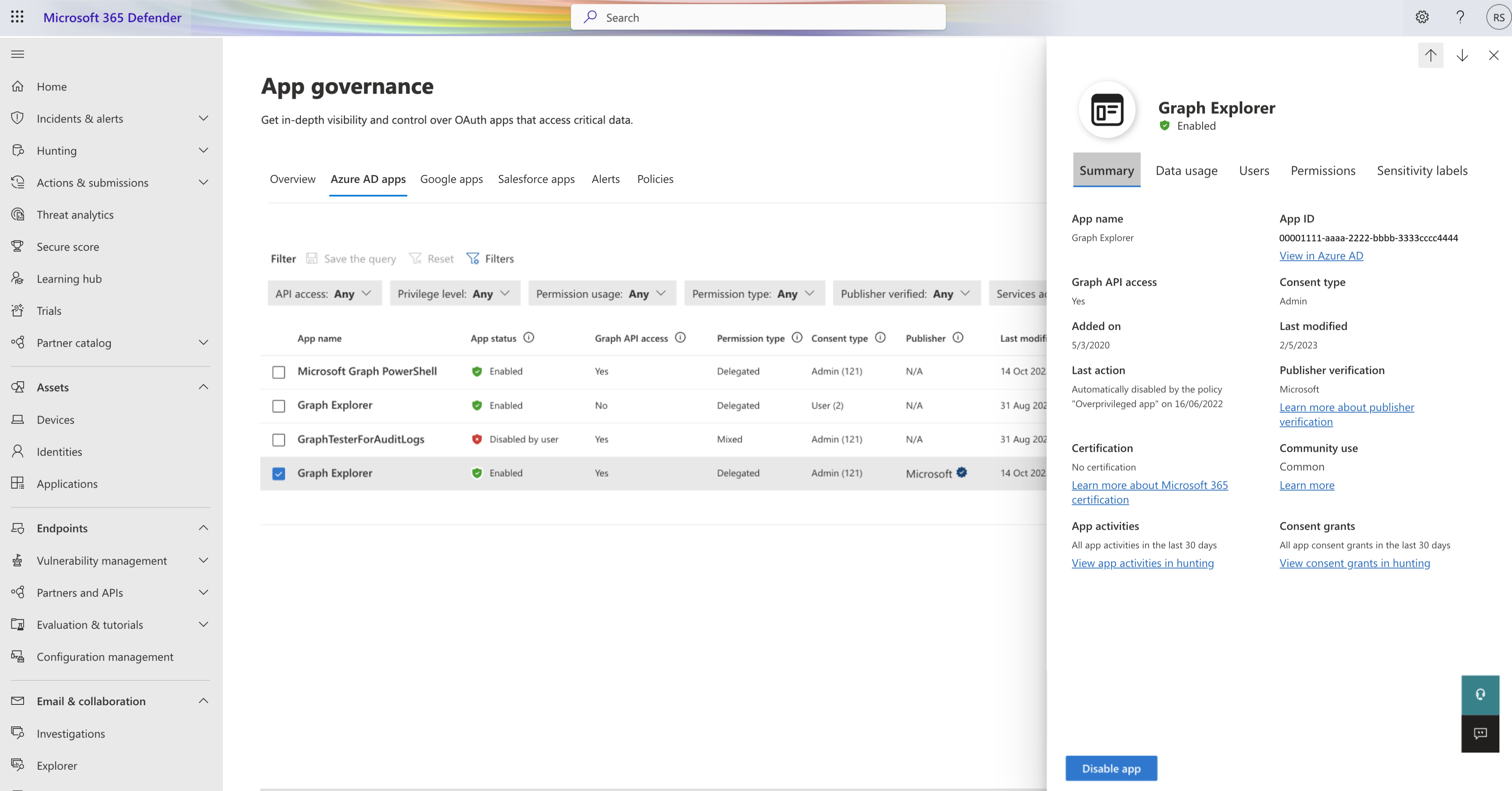
Task: Click the Settings gear icon in top right
Action: (x=1422, y=17)
